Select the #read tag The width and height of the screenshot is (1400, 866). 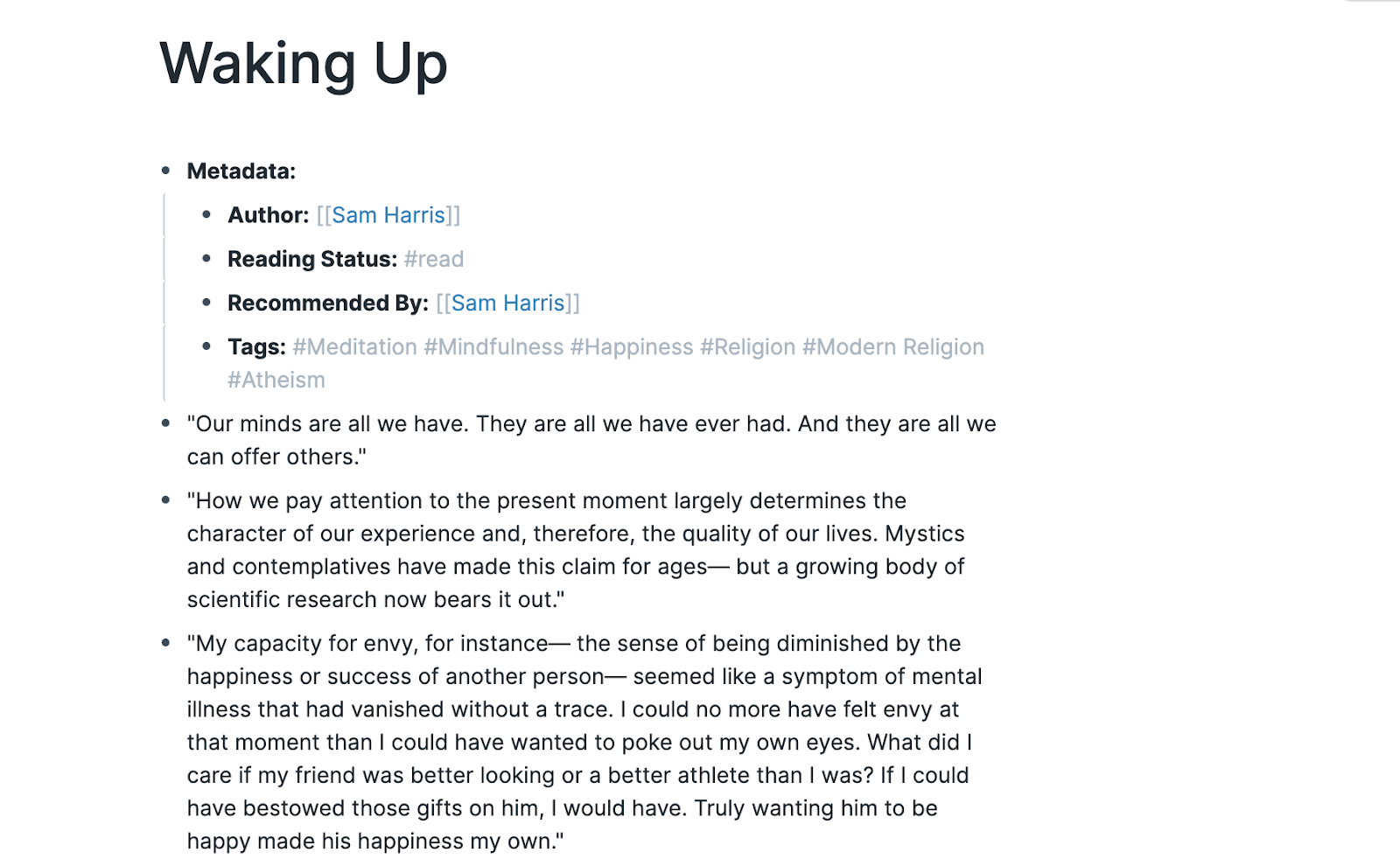pyautogui.click(x=434, y=259)
